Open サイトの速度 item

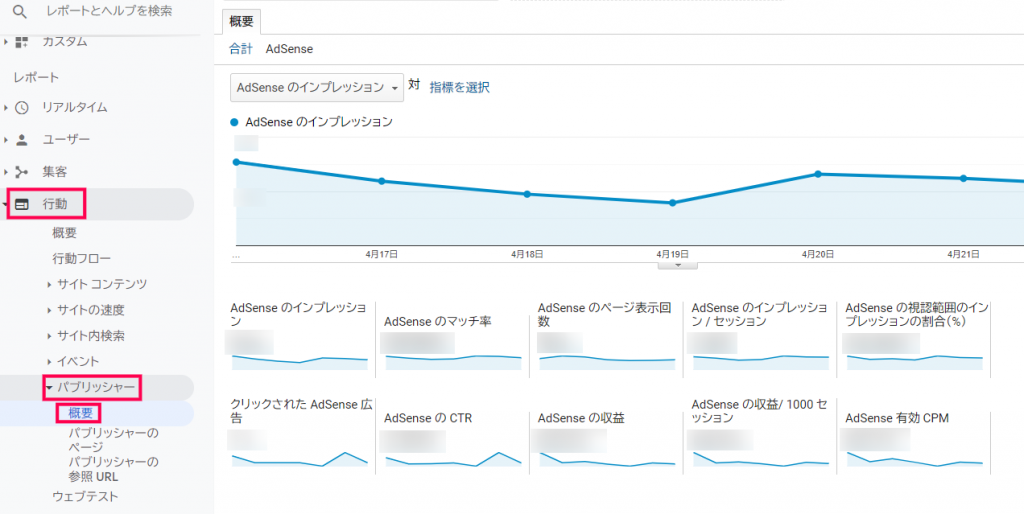tap(91, 311)
